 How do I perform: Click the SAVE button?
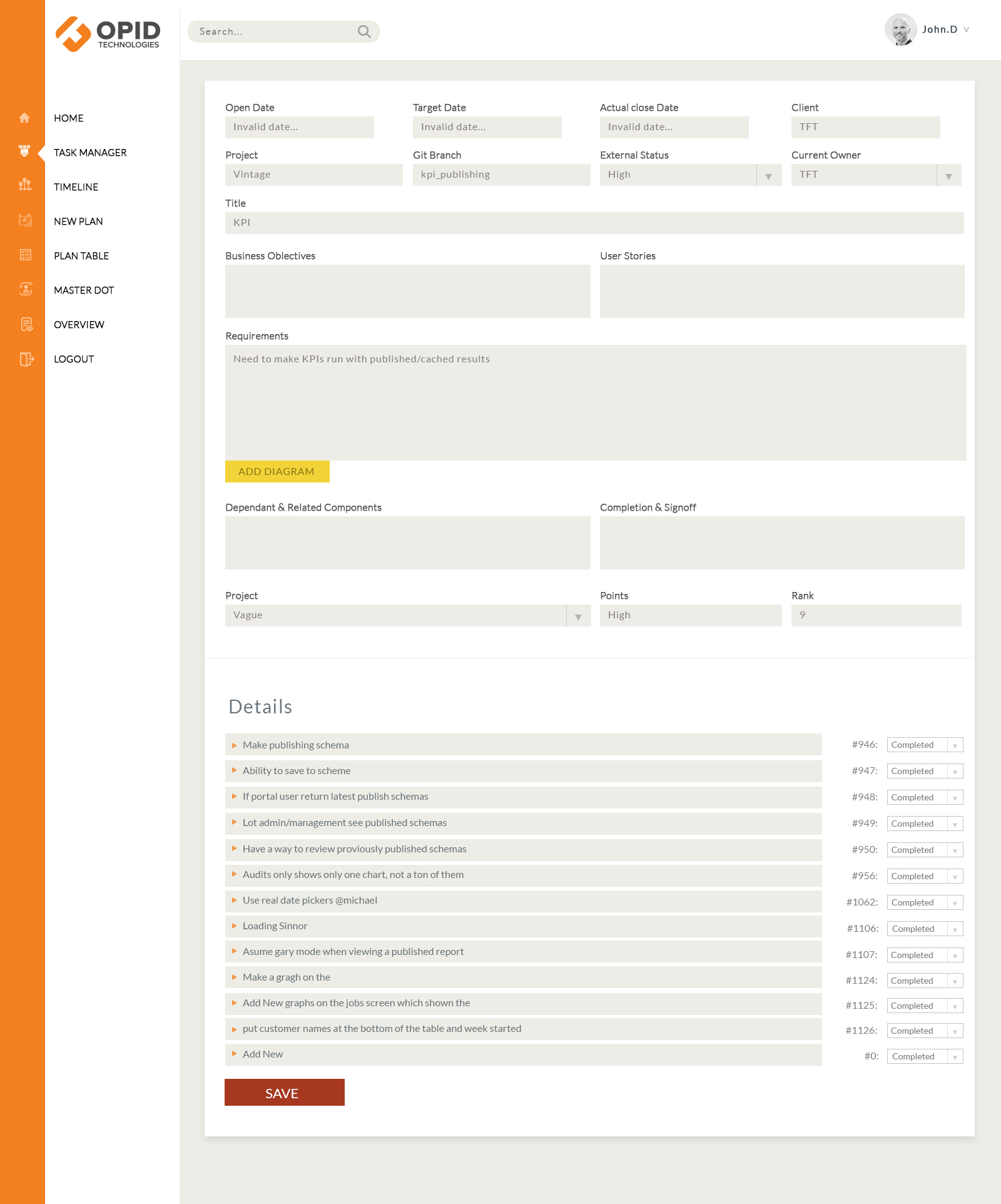click(284, 1093)
